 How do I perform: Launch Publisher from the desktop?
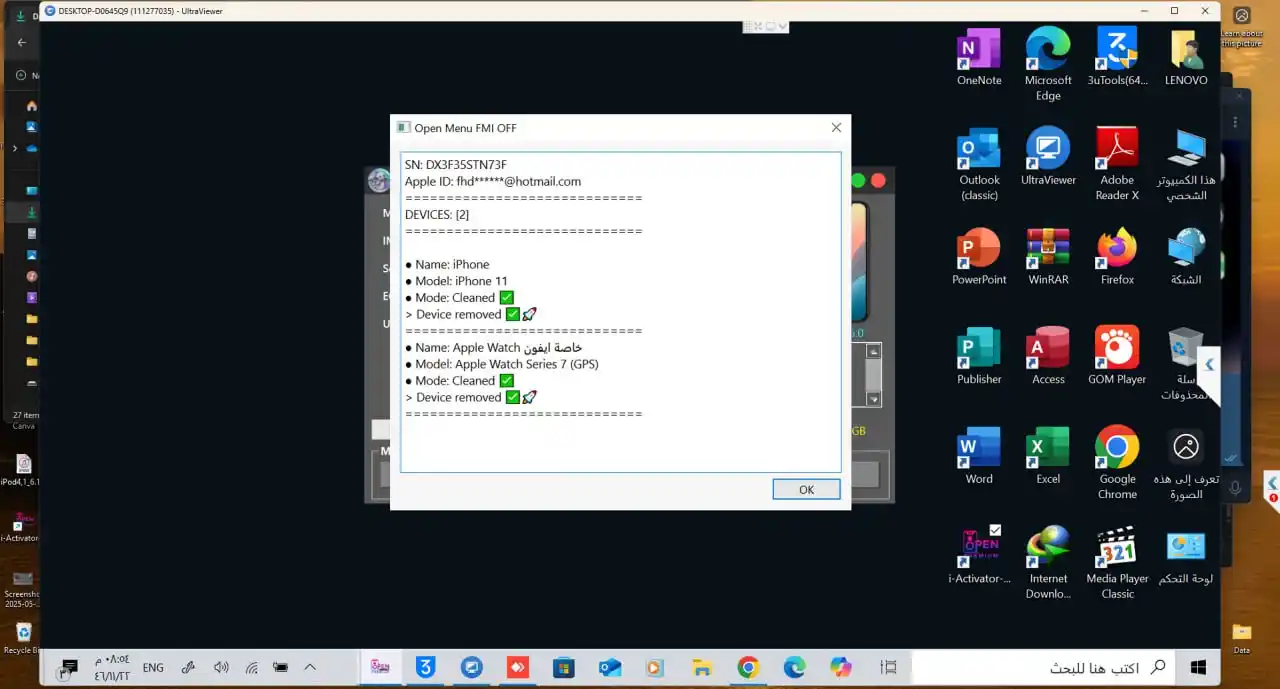pos(979,356)
